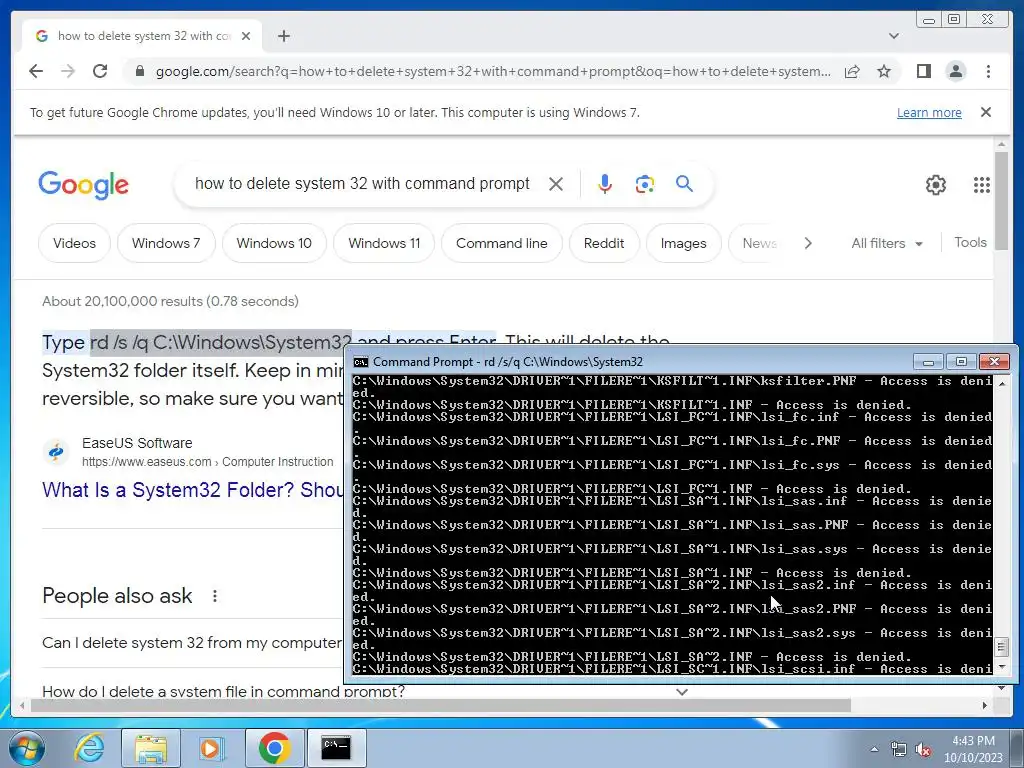Maximize the Command Prompt window
1024x768 pixels.
pyautogui.click(x=961, y=362)
